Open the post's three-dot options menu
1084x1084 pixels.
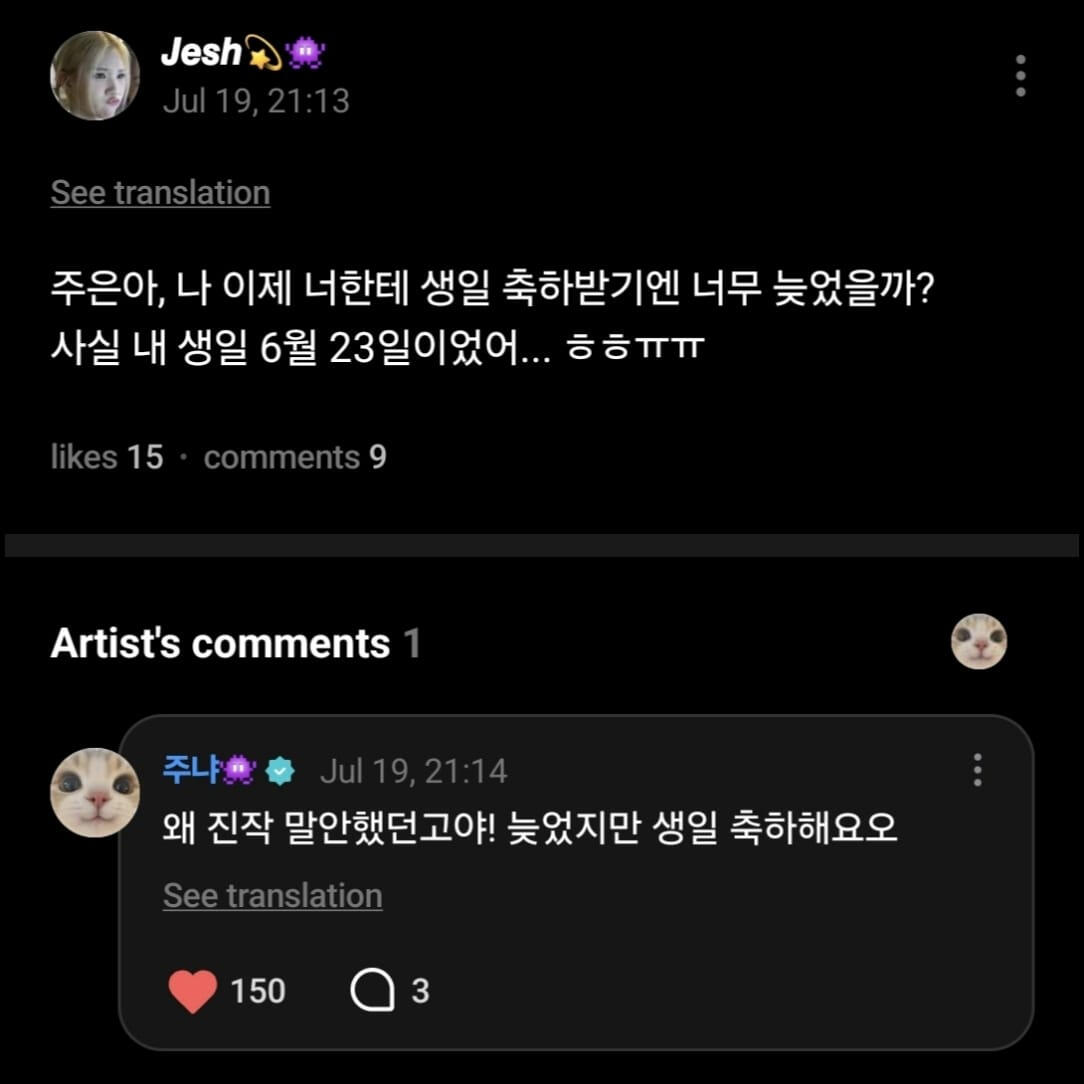tap(1020, 75)
